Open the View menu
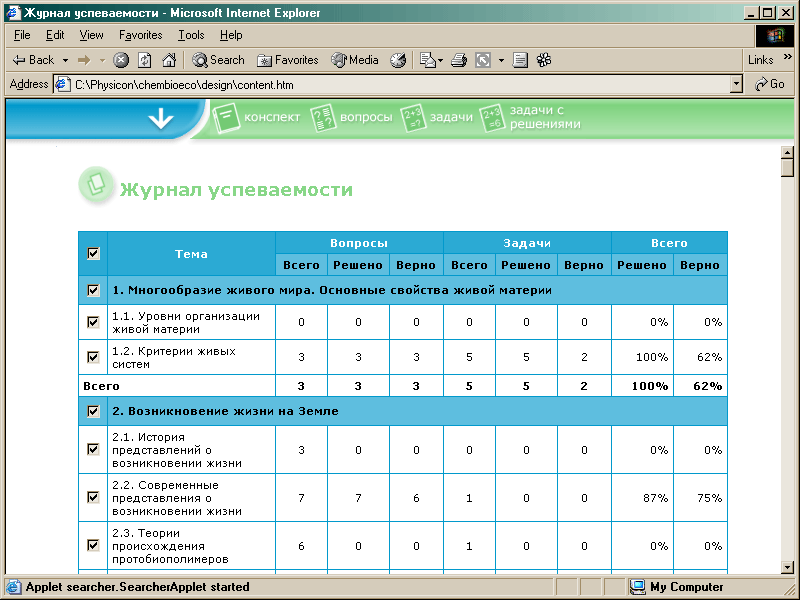Viewport: 800px width, 600px height. [91, 35]
